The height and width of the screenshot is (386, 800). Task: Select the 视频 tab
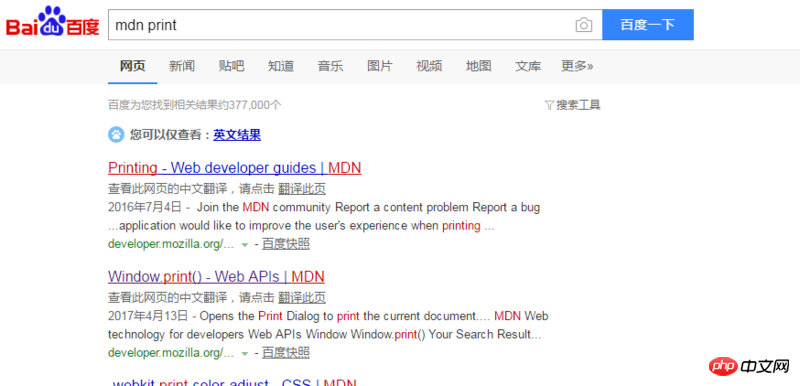tap(430, 66)
